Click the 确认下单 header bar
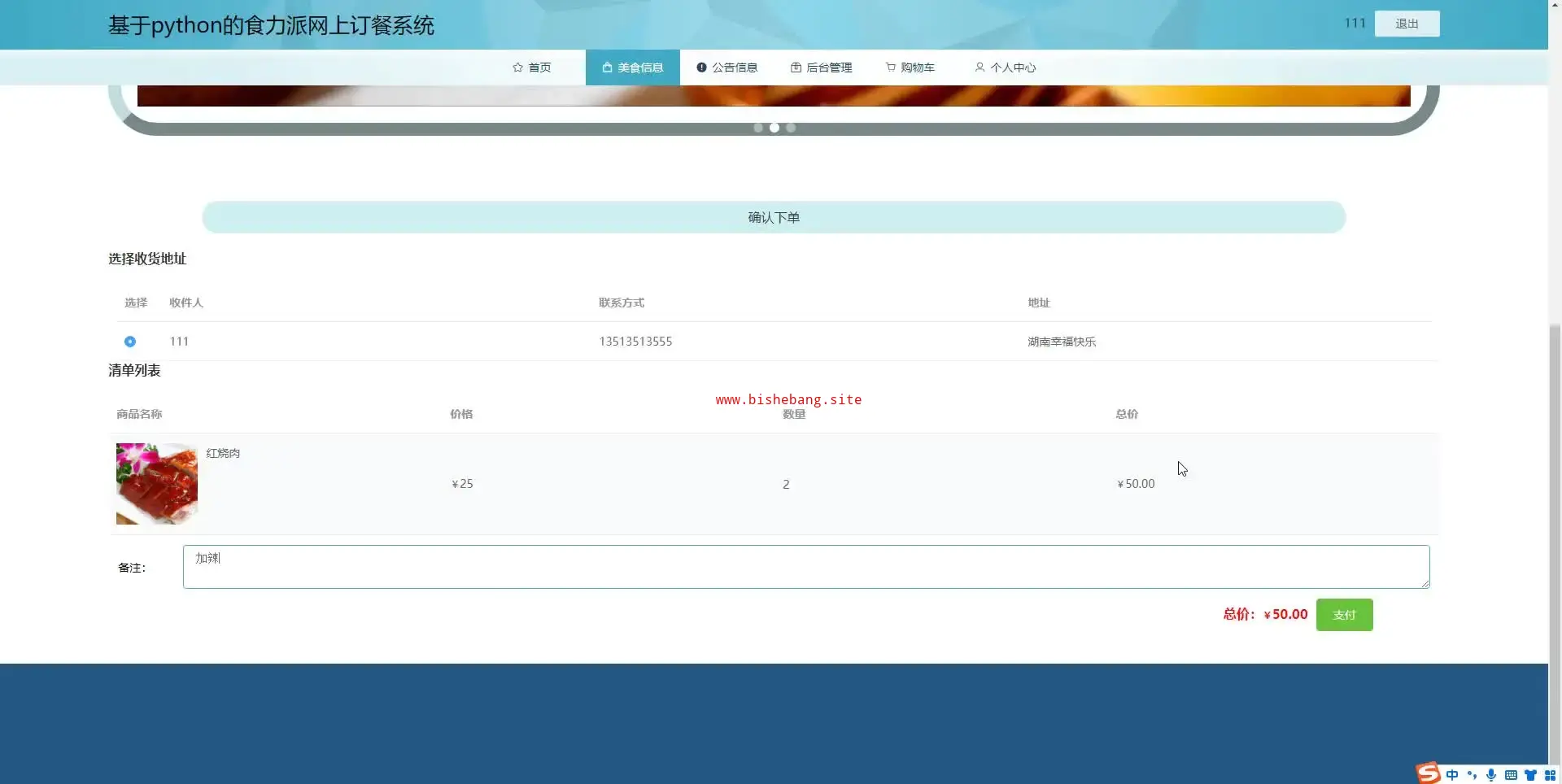Screen dimensions: 1562x784 (774, 217)
